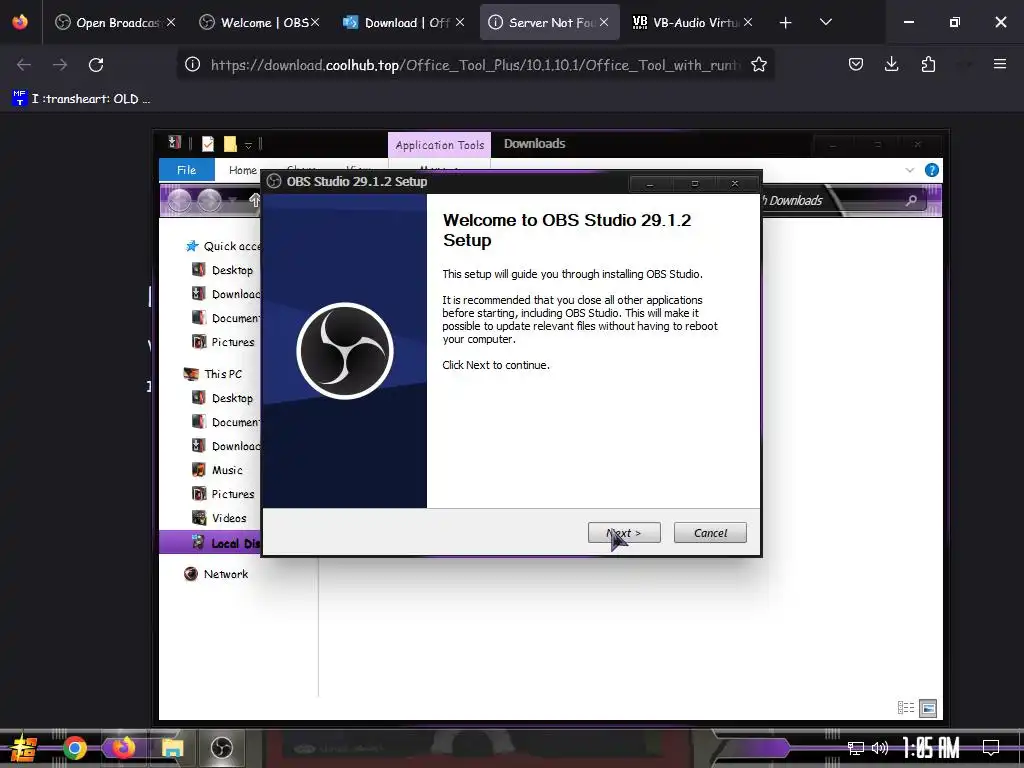The width and height of the screenshot is (1024, 768).
Task: Open Music folder in navigation pane
Action: (x=217, y=470)
